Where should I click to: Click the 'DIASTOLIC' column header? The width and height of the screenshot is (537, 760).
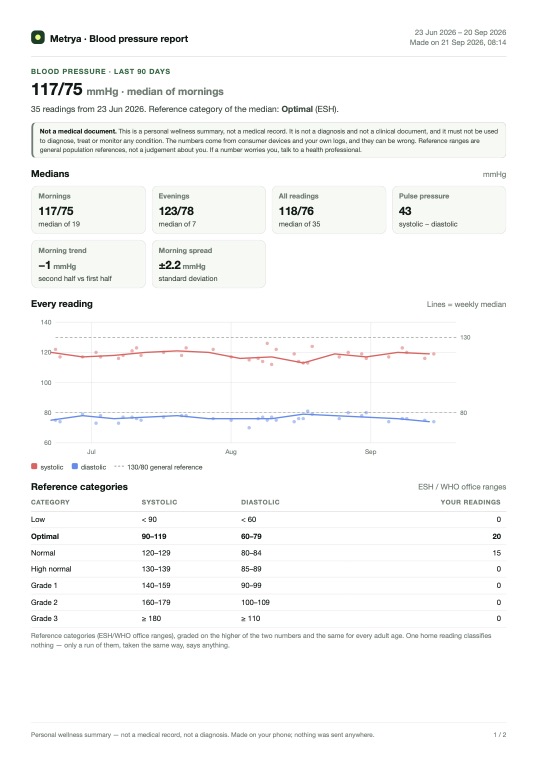[260, 502]
